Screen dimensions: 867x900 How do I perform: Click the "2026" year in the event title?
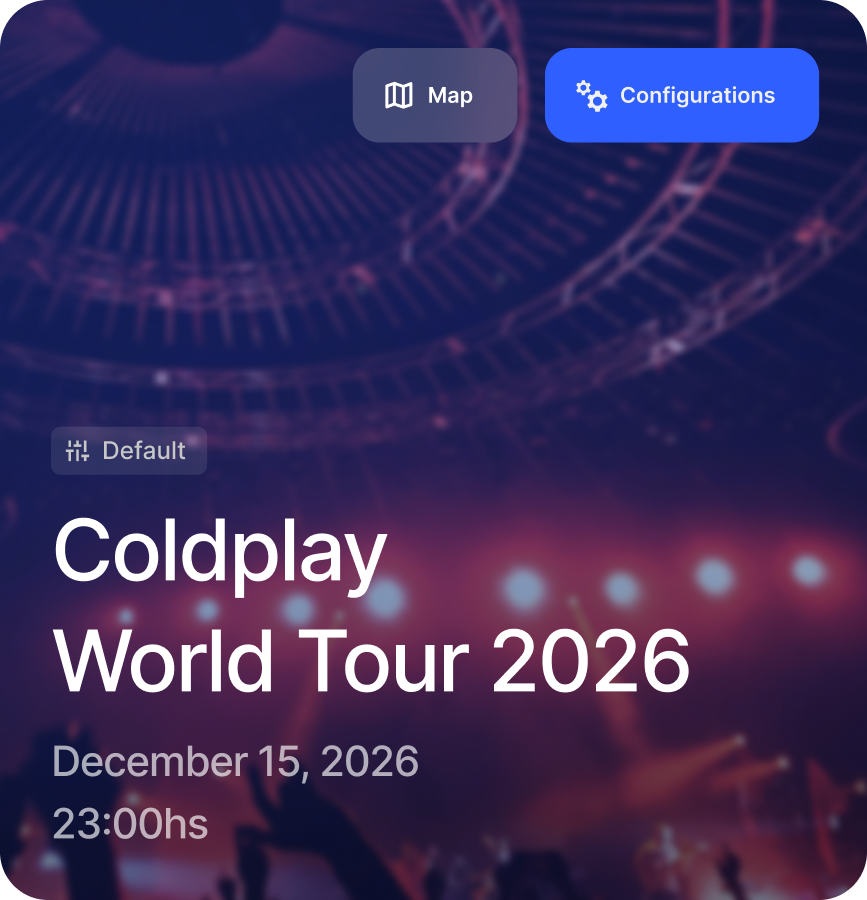point(591,661)
